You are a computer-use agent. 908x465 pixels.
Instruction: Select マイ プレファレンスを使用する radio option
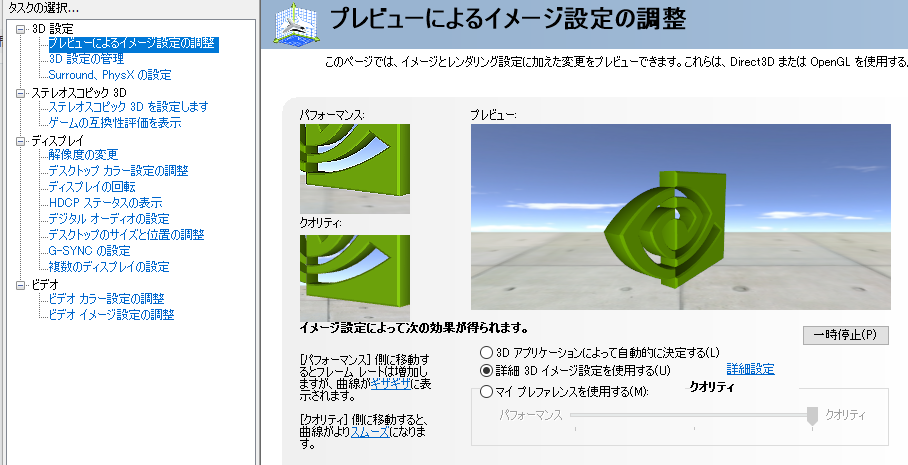point(486,392)
